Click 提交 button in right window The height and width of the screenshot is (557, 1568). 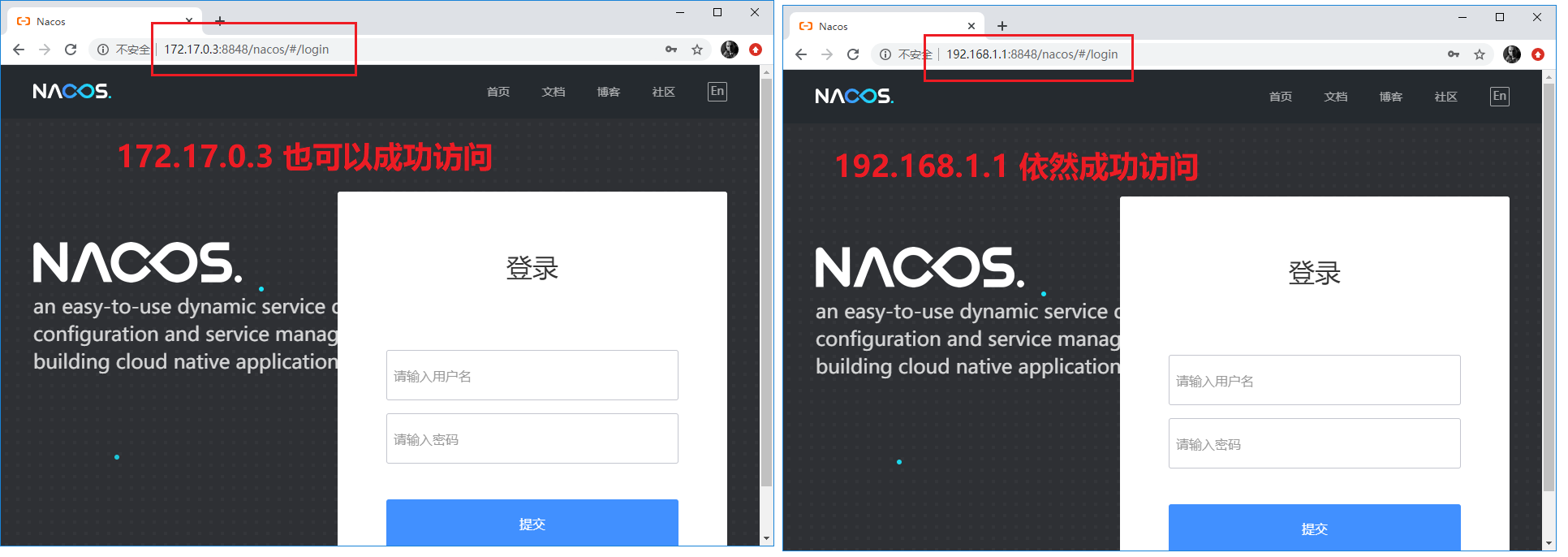(x=1315, y=528)
